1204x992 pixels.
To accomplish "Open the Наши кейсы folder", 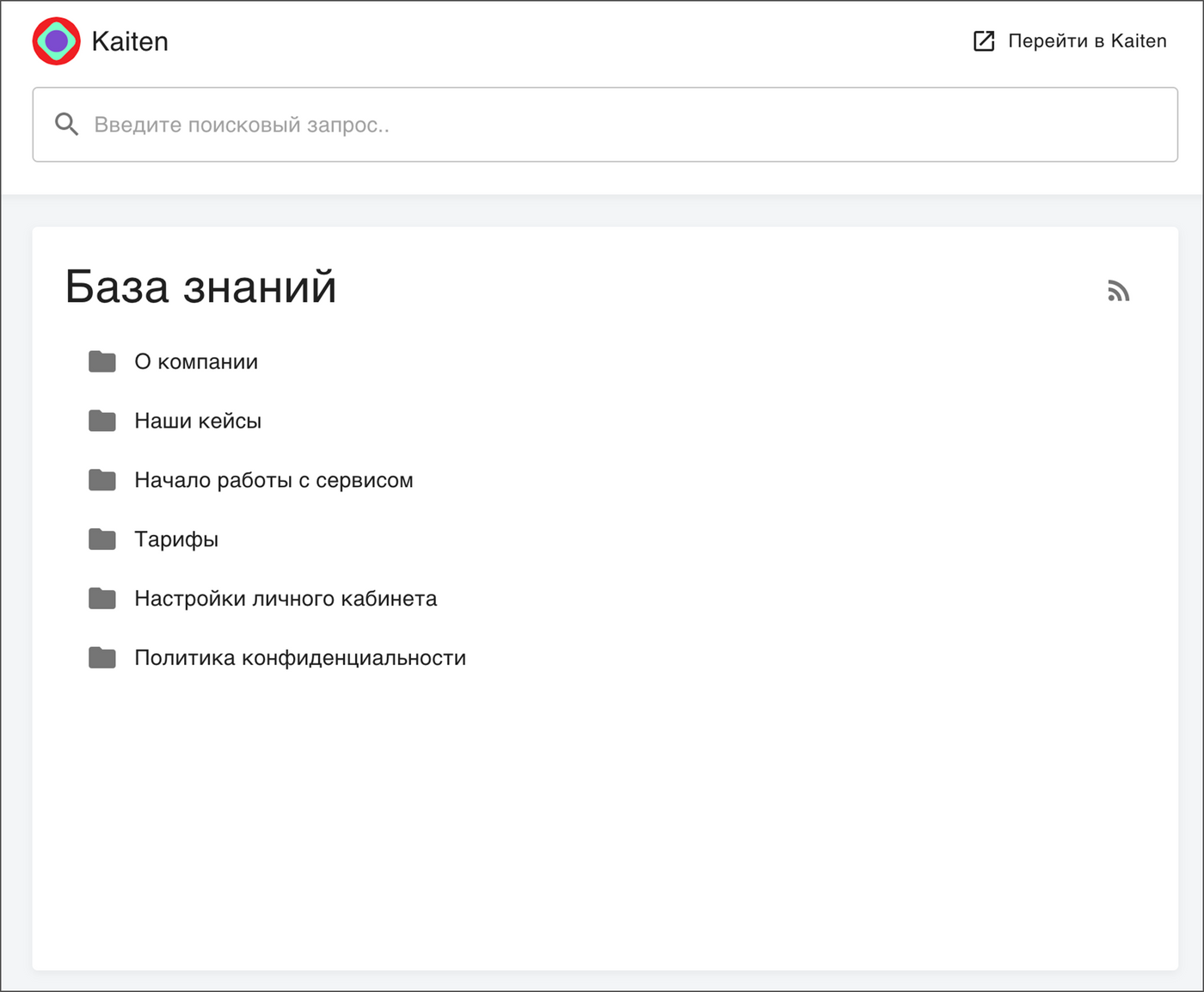I will 198,421.
